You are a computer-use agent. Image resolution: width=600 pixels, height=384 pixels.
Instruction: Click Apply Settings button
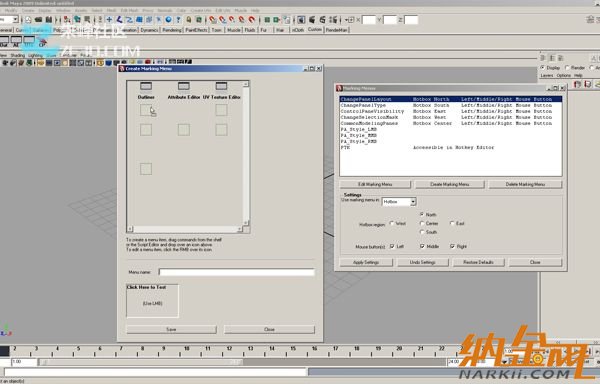[x=366, y=262]
